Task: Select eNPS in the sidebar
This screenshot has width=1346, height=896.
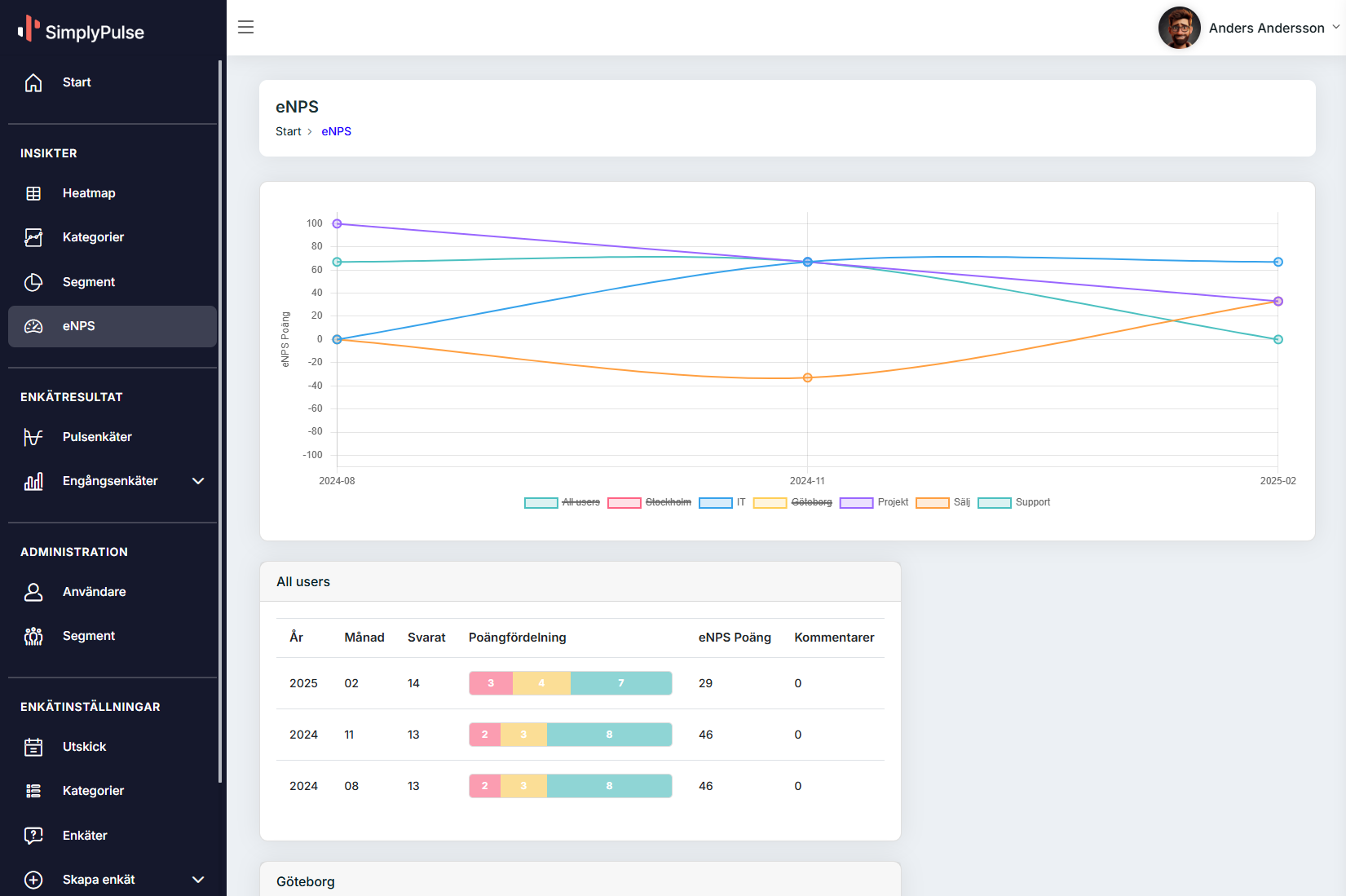Action: pyautogui.click(x=79, y=326)
